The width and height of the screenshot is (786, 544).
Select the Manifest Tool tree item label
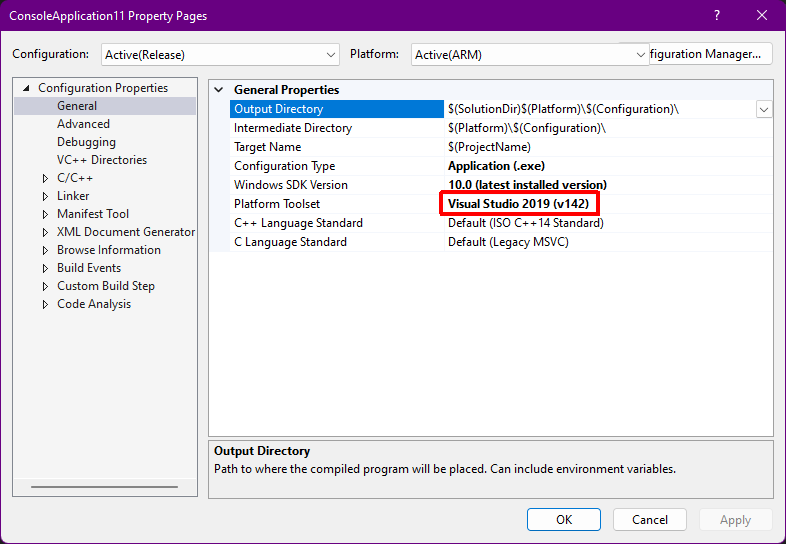(93, 214)
